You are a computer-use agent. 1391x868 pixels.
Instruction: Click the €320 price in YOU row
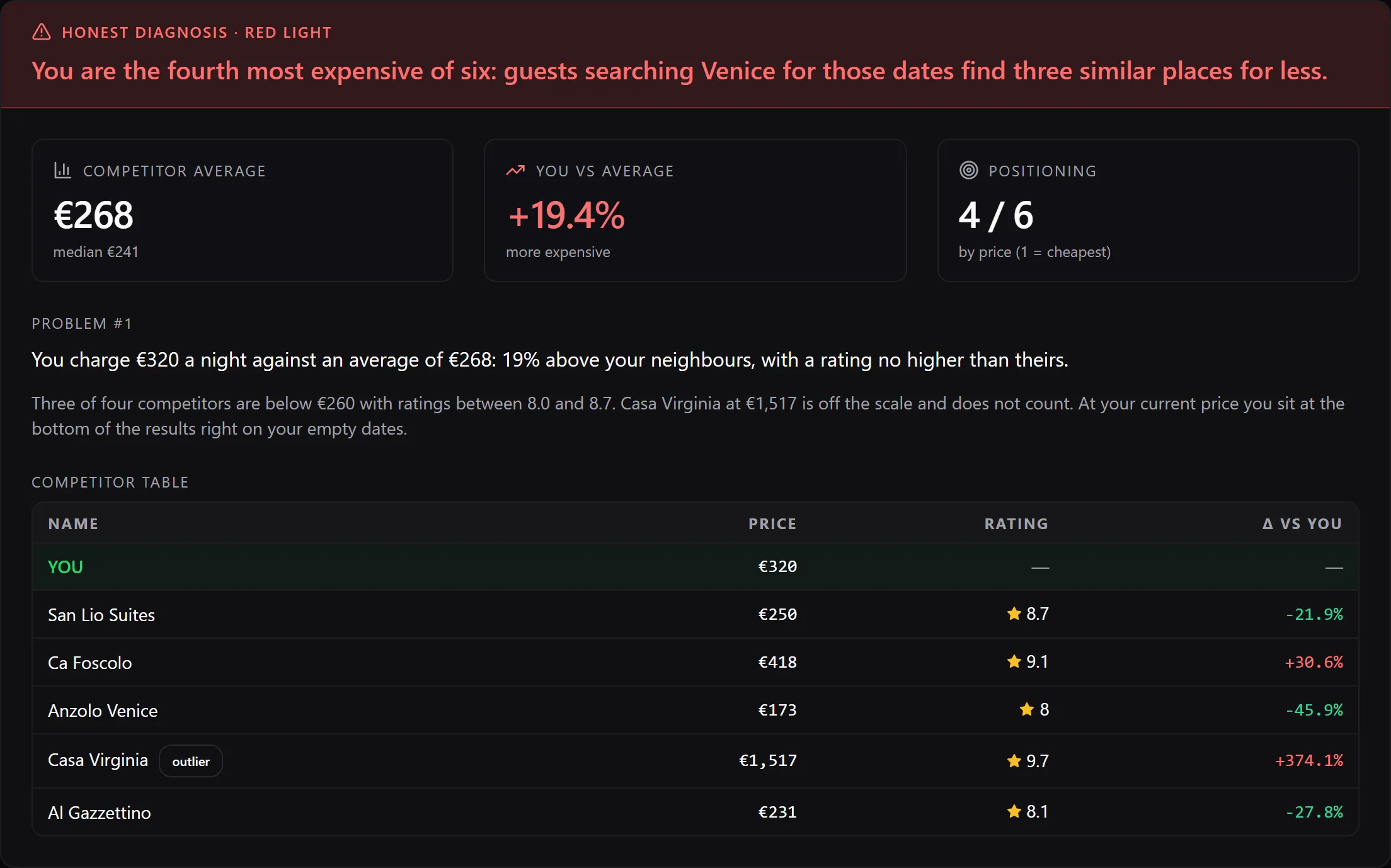click(x=777, y=566)
